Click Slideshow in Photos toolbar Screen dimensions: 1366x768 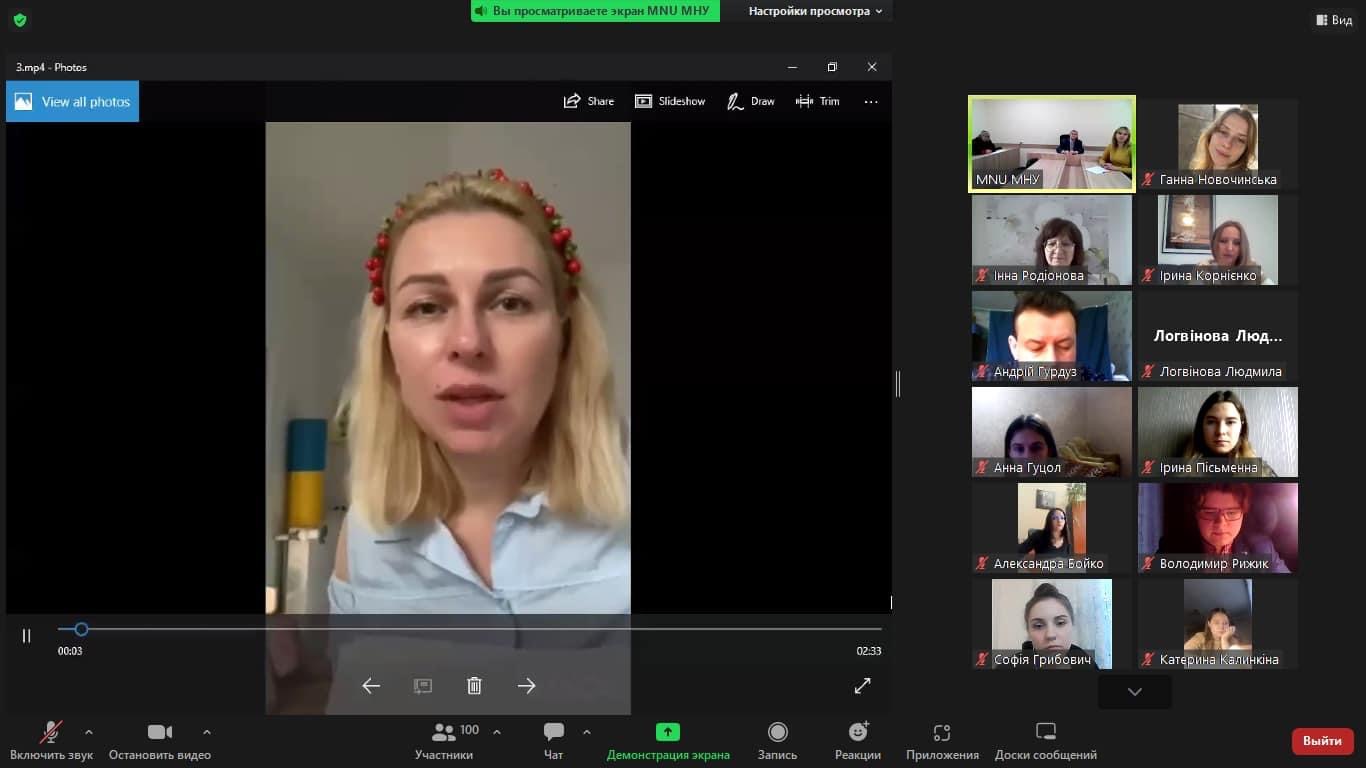(x=670, y=101)
